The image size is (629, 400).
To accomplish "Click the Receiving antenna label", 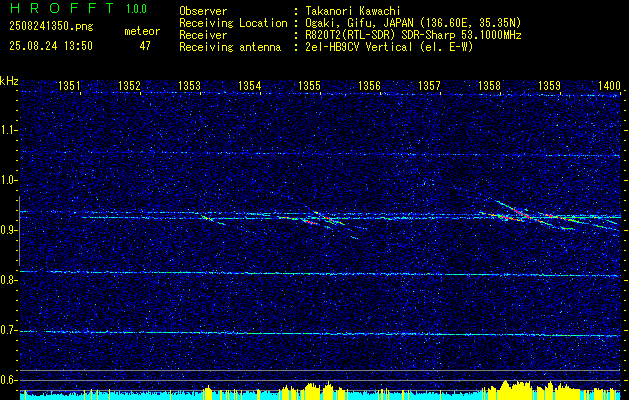I will pos(230,47).
